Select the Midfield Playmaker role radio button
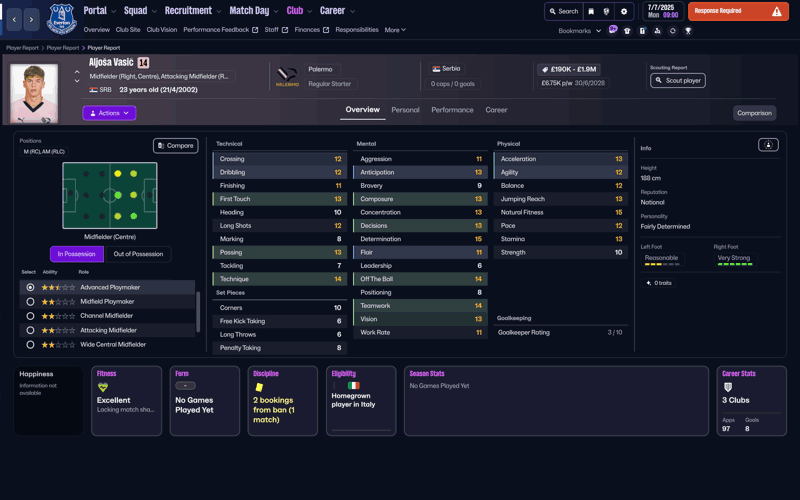 (30, 301)
